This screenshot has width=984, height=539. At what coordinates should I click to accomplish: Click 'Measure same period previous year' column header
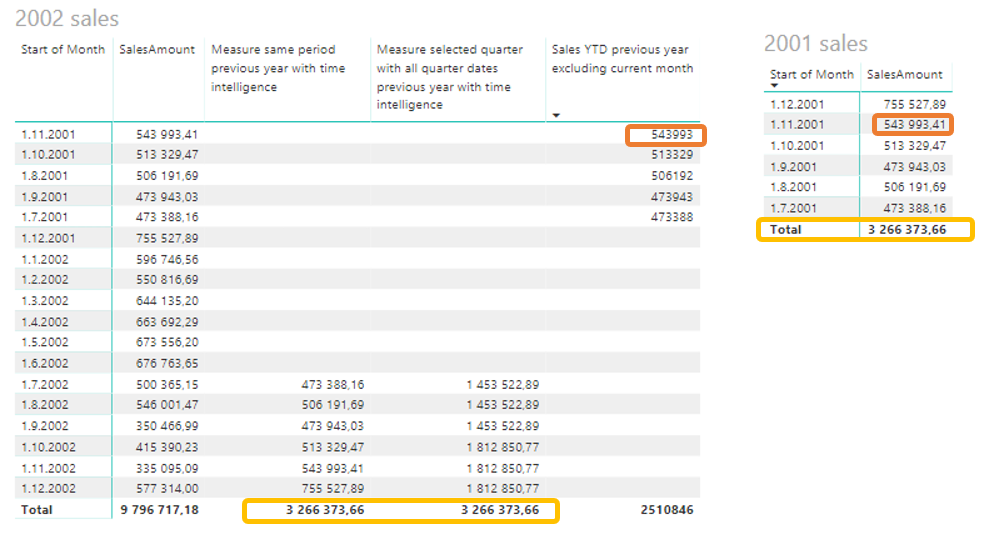(278, 68)
